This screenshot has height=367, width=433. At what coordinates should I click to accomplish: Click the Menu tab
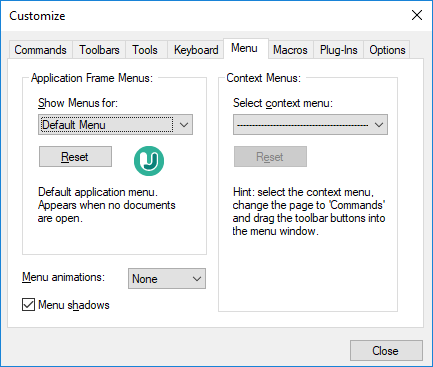[x=245, y=48]
